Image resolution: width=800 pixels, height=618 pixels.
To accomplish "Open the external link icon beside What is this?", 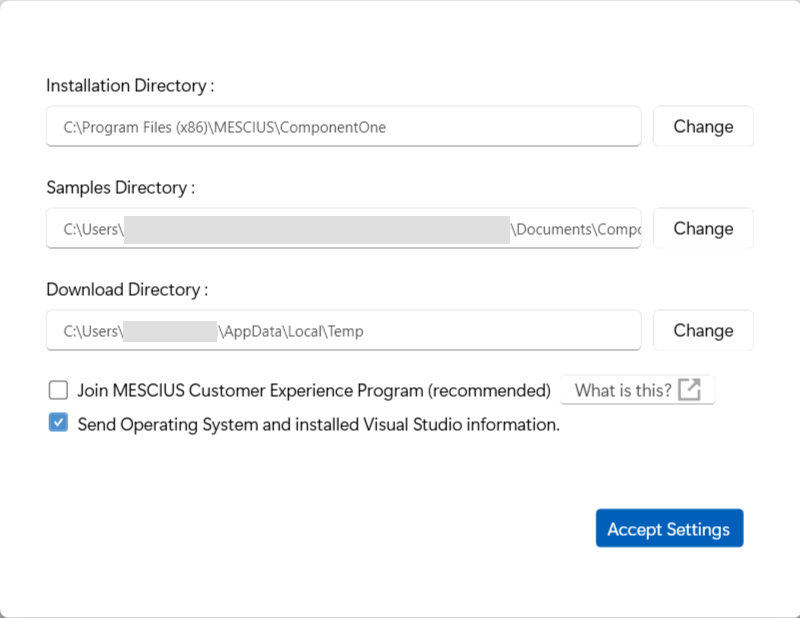I will pyautogui.click(x=689, y=390).
